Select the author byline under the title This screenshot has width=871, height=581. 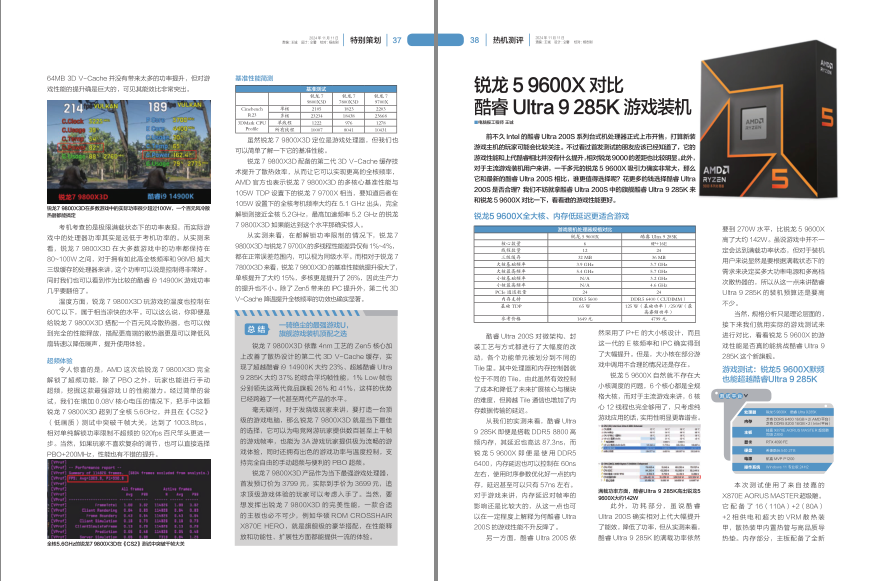(x=494, y=122)
